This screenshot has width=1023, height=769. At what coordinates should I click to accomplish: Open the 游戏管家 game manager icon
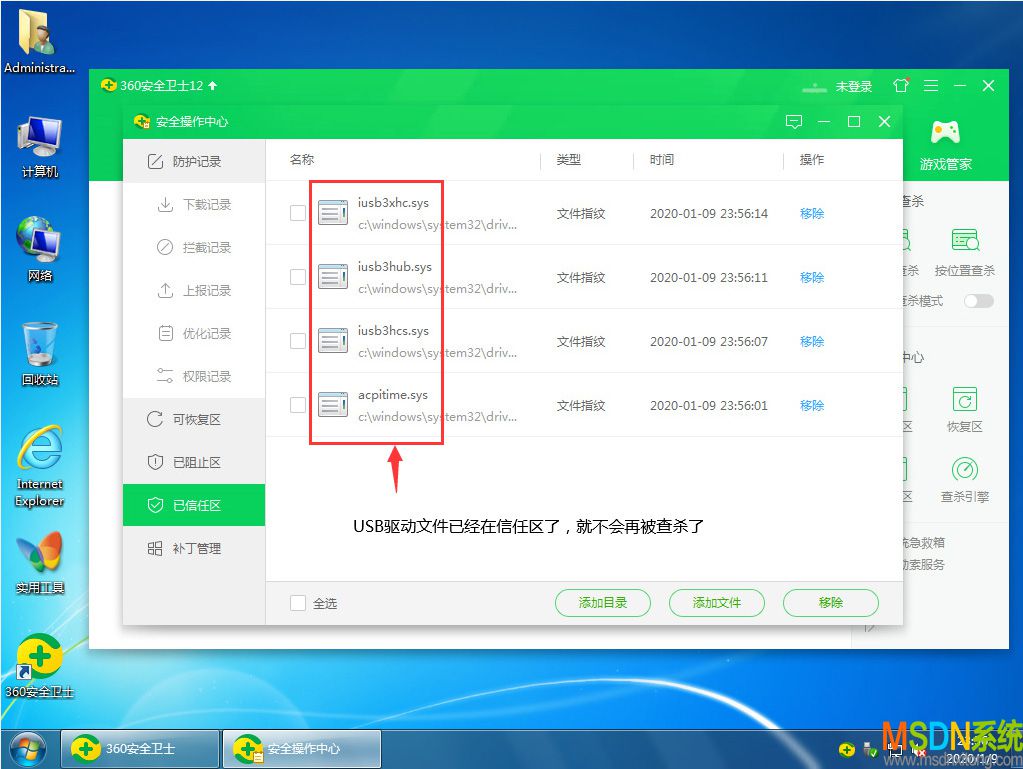pyautogui.click(x=945, y=132)
